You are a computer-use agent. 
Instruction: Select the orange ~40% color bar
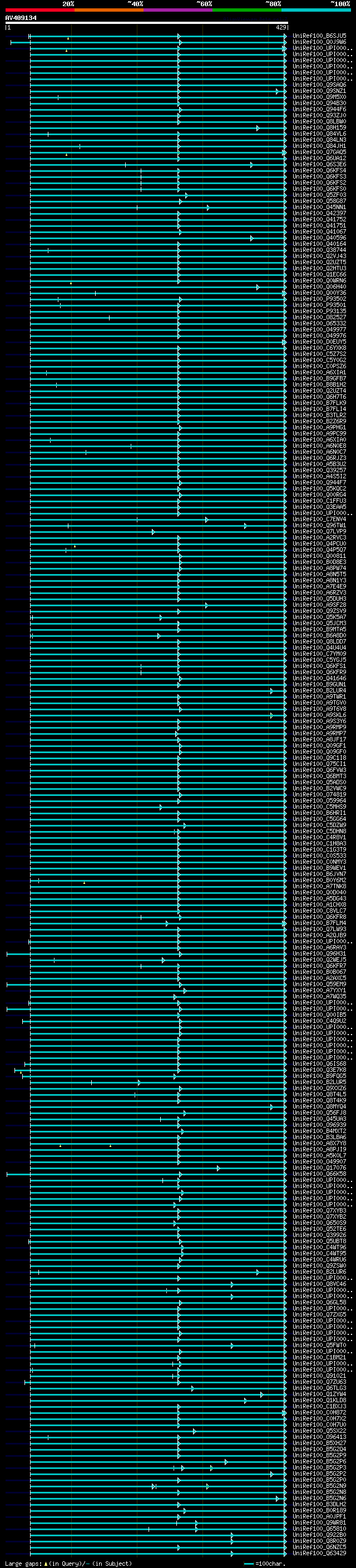point(109,10)
